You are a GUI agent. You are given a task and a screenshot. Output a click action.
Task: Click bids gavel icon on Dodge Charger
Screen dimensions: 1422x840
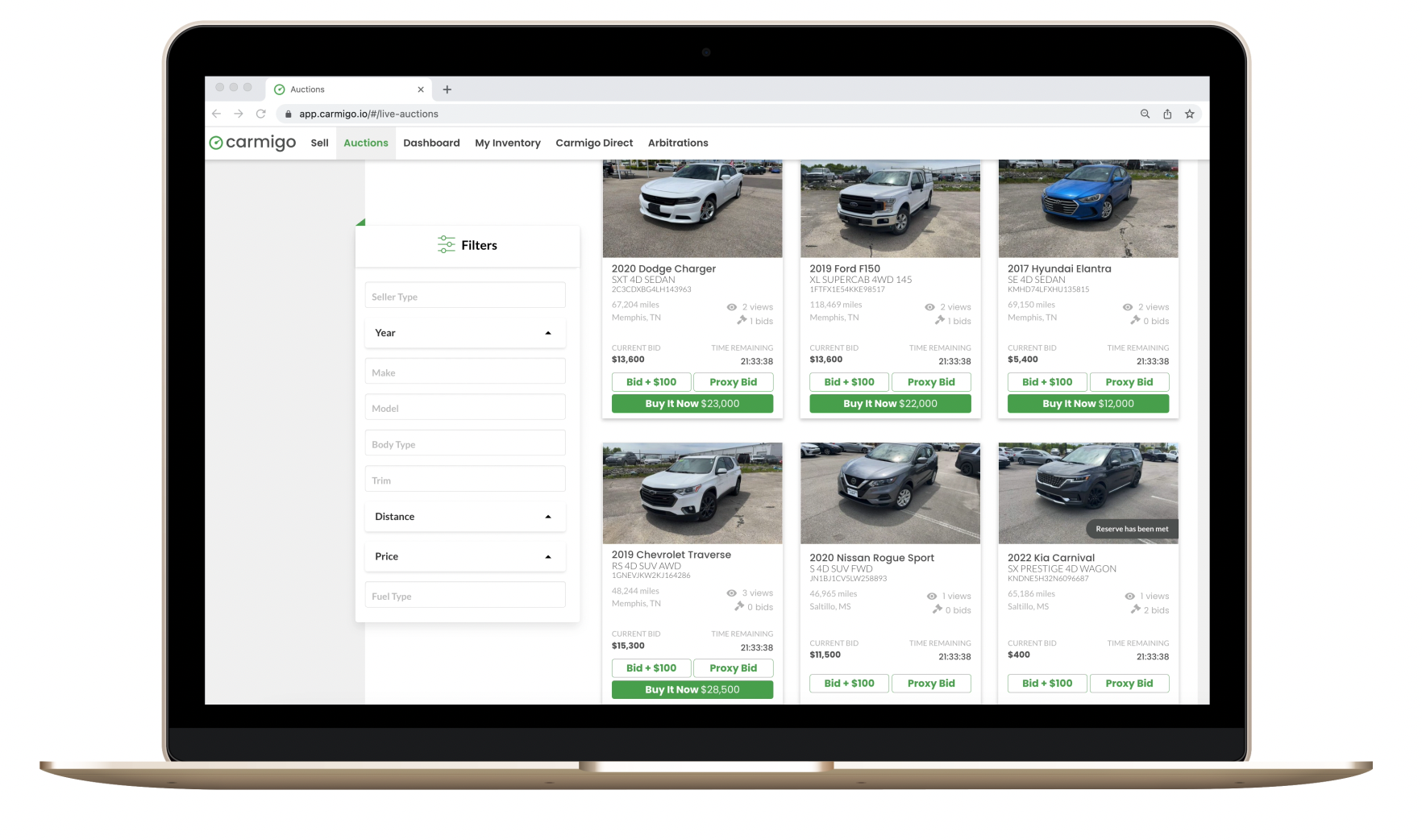click(x=742, y=320)
